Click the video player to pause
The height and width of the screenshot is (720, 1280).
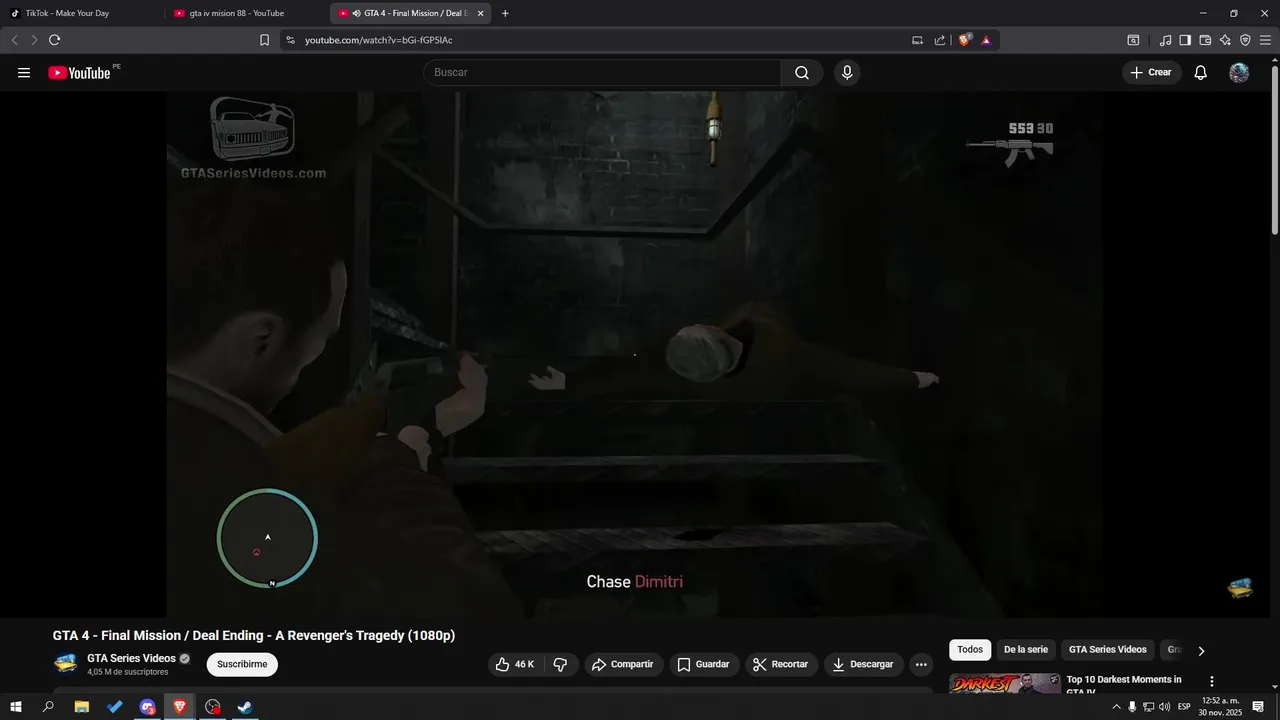(x=634, y=355)
